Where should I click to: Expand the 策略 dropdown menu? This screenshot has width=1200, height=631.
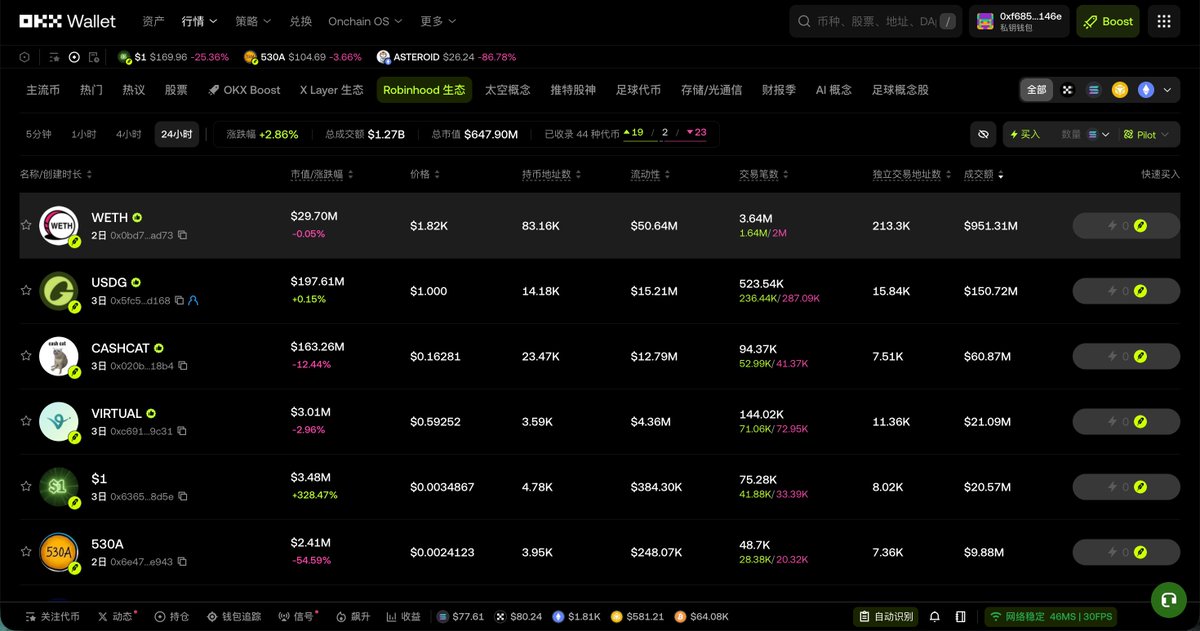pos(253,21)
